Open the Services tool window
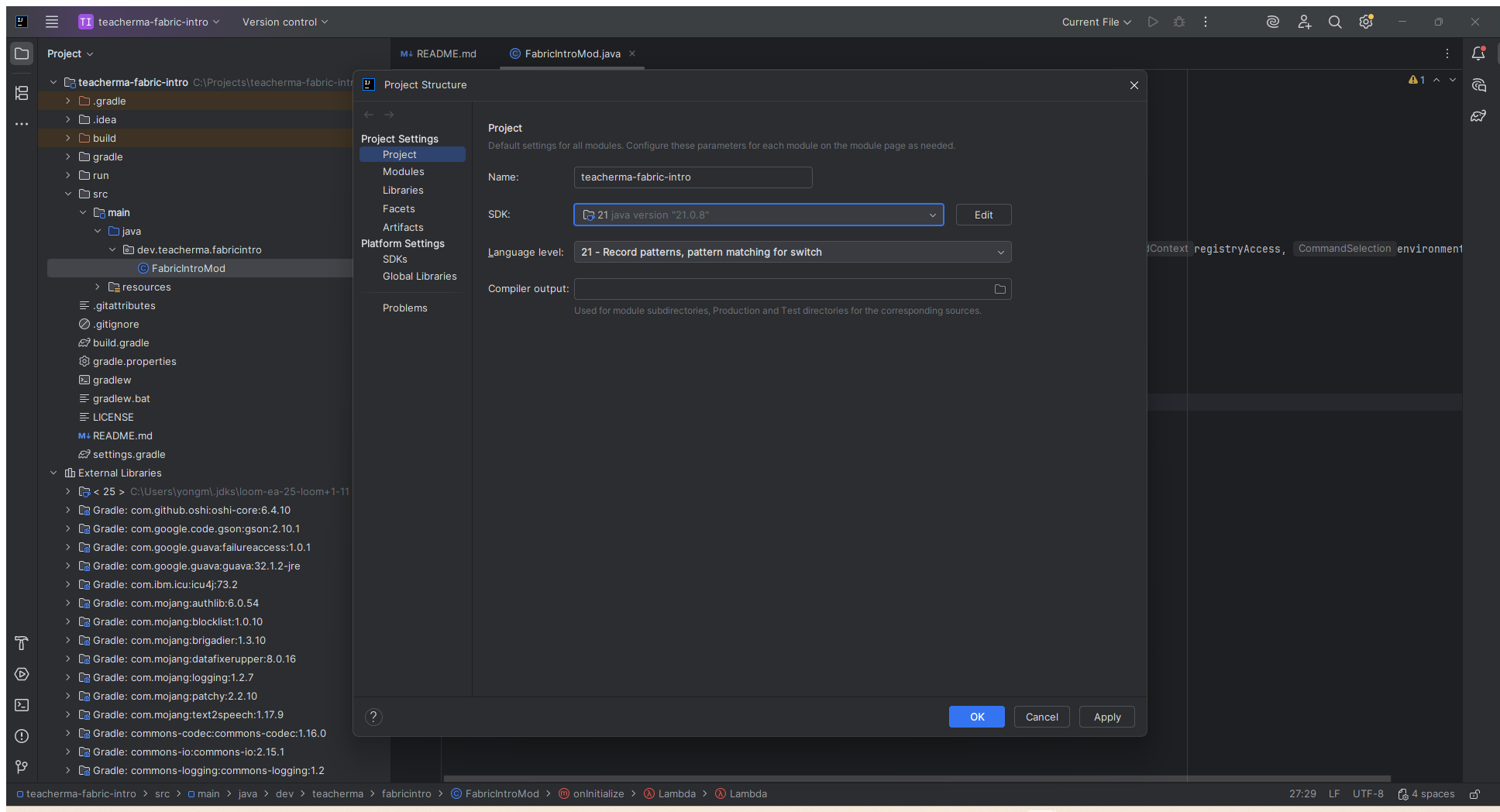Image resolution: width=1500 pixels, height=812 pixels. [x=22, y=674]
